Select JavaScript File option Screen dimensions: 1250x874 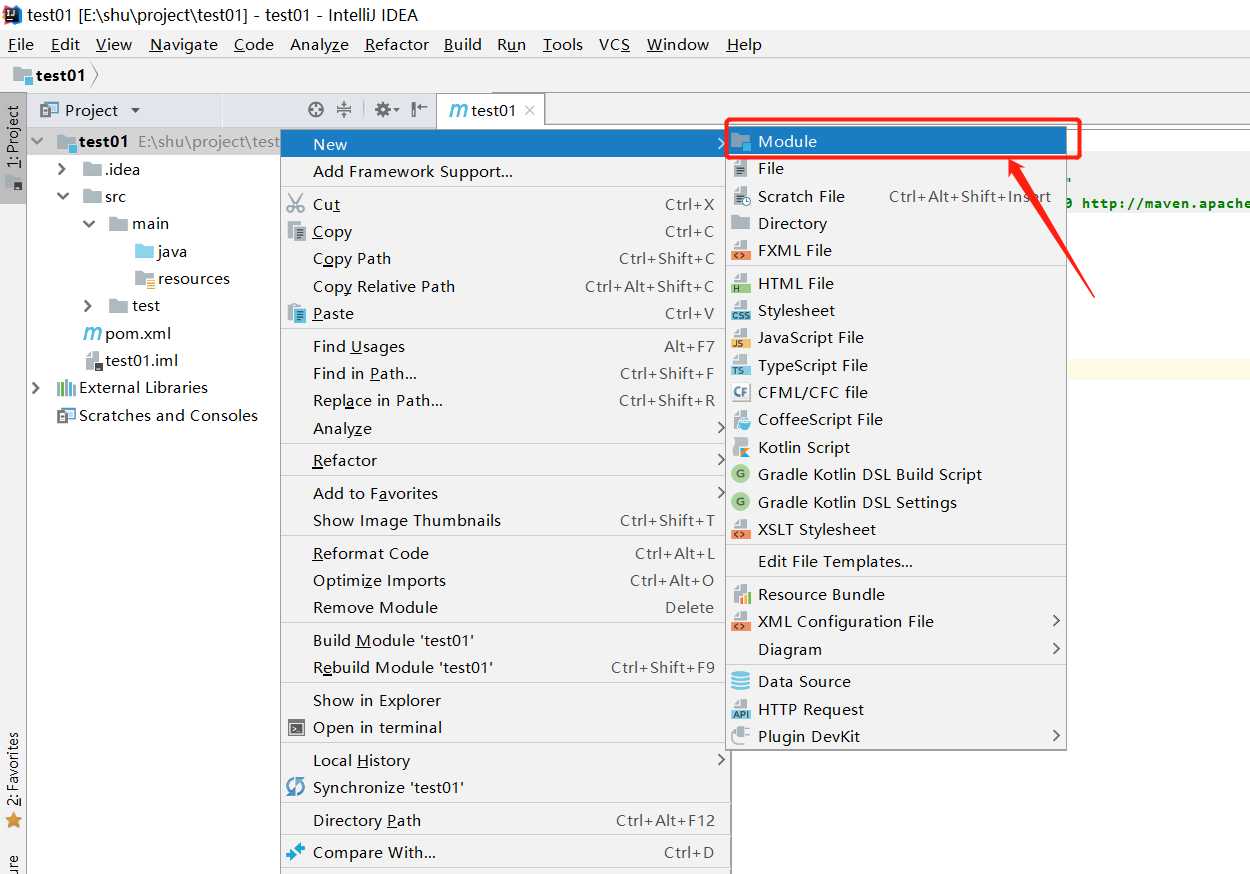[x=896, y=337]
